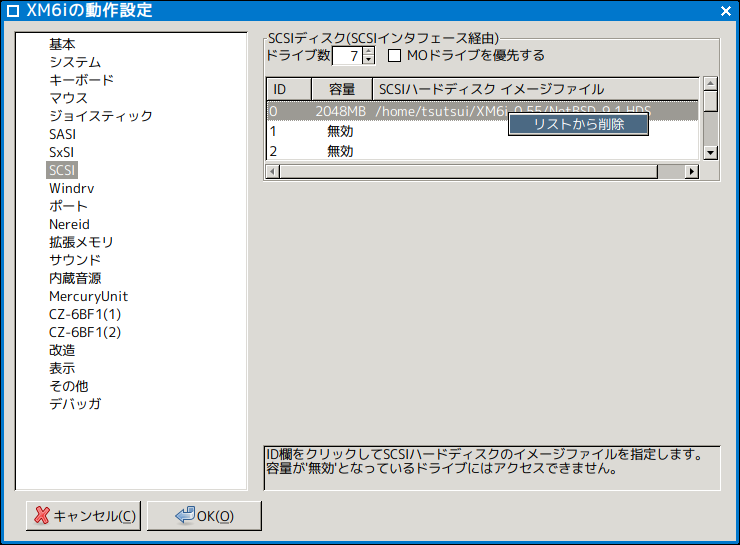Increase drive count with up arrow
740x545 pixels.
pyautogui.click(x=369, y=51)
